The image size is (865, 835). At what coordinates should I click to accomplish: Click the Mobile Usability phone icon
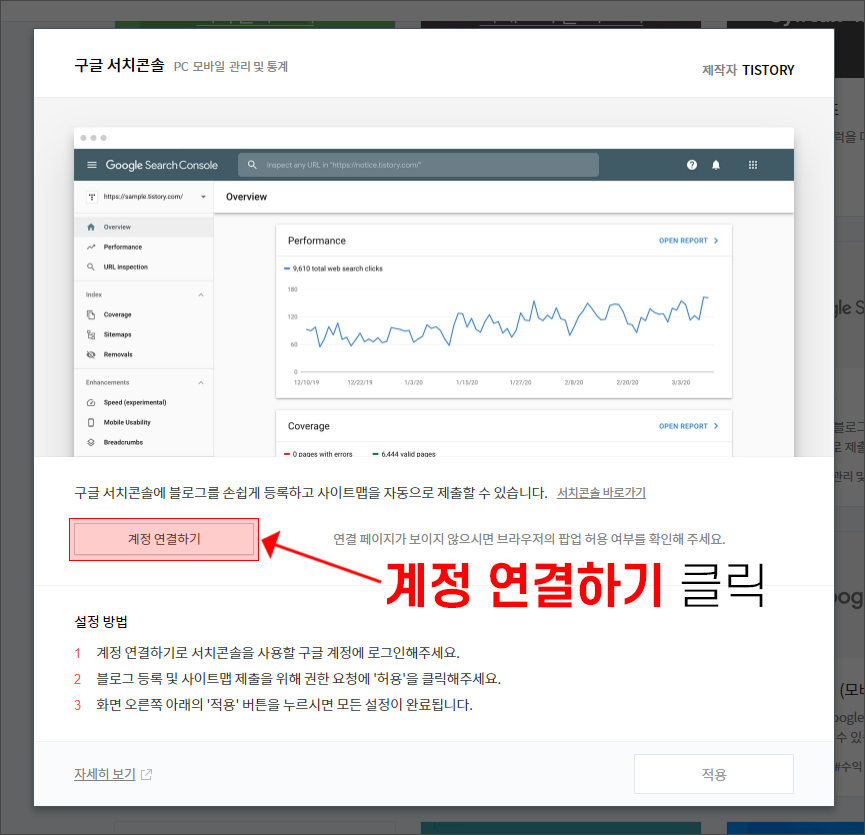(90, 422)
